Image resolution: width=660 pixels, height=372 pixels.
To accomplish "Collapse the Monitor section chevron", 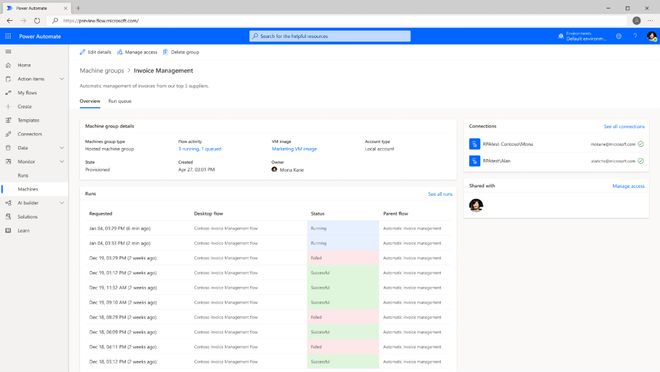I will [62, 162].
